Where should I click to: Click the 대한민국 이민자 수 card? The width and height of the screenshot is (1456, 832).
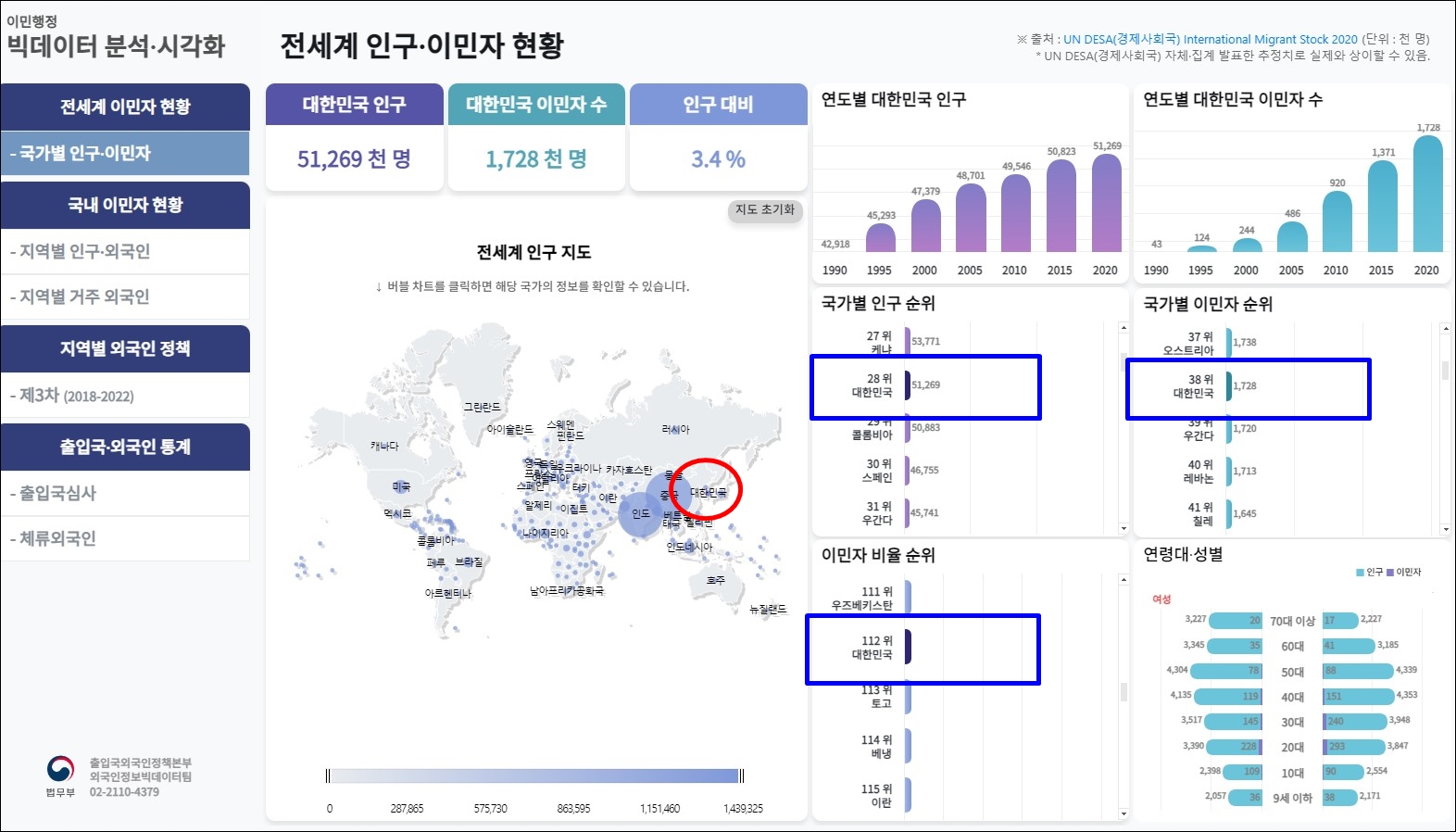click(x=536, y=137)
